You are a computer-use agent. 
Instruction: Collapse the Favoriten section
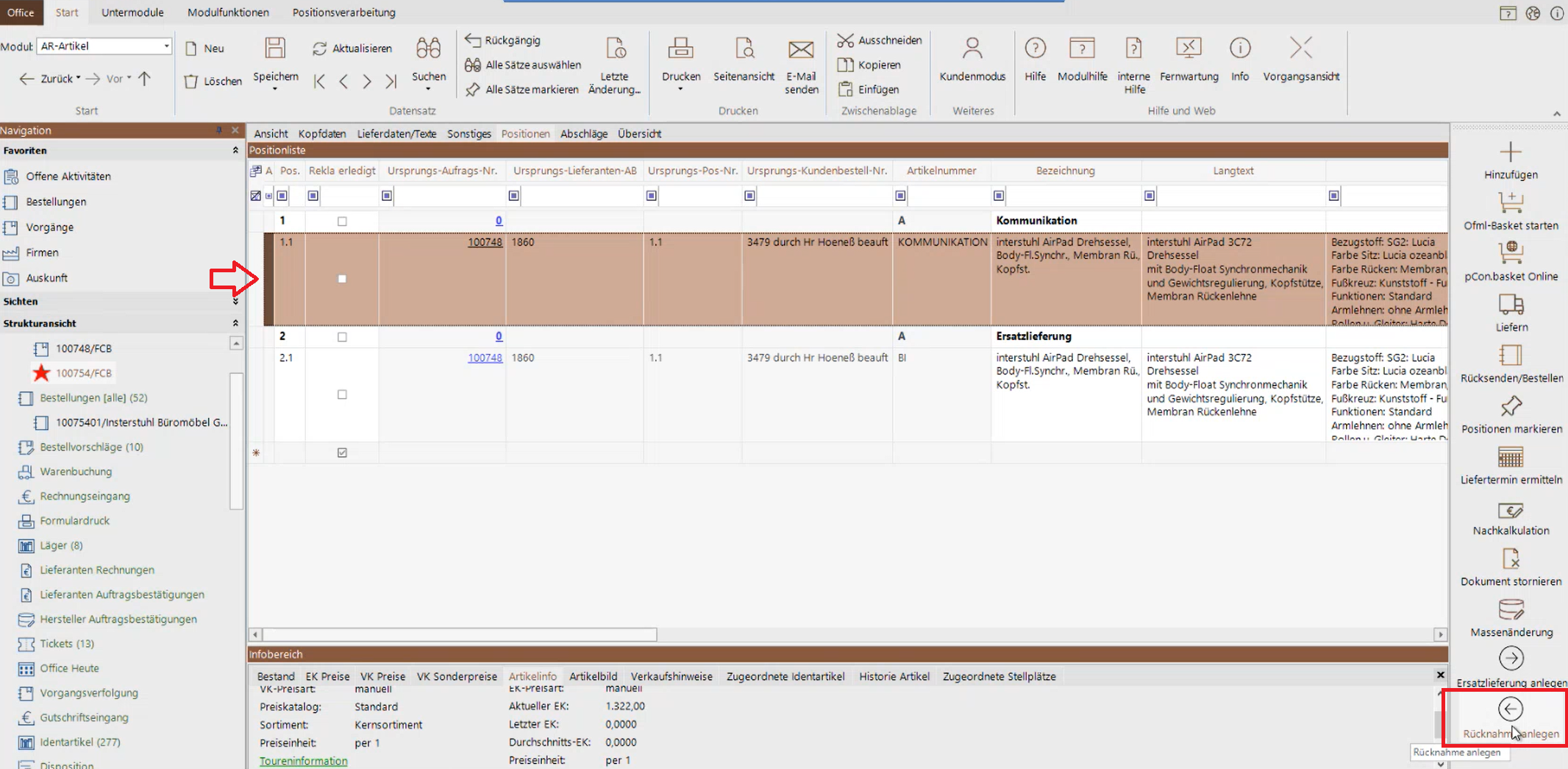click(x=235, y=150)
